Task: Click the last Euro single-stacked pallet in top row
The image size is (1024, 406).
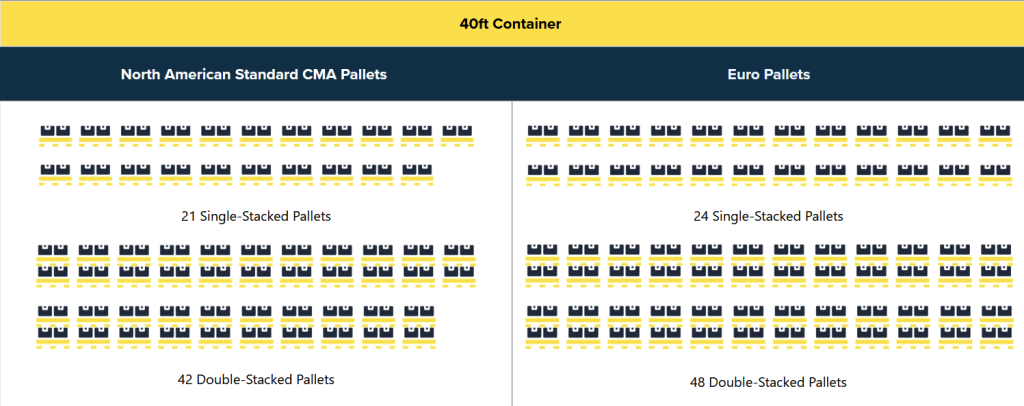Action: 995,135
